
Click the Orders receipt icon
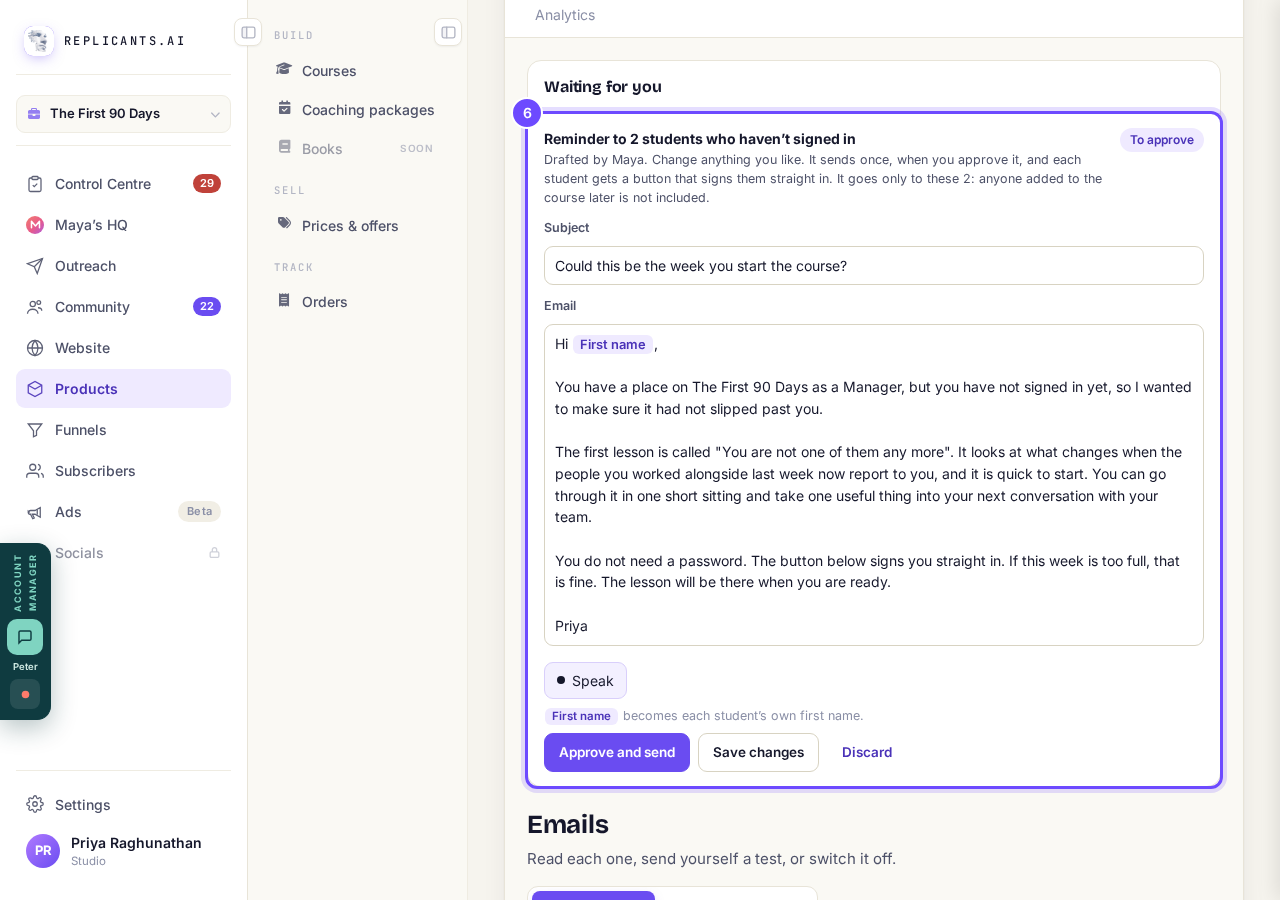pos(284,300)
